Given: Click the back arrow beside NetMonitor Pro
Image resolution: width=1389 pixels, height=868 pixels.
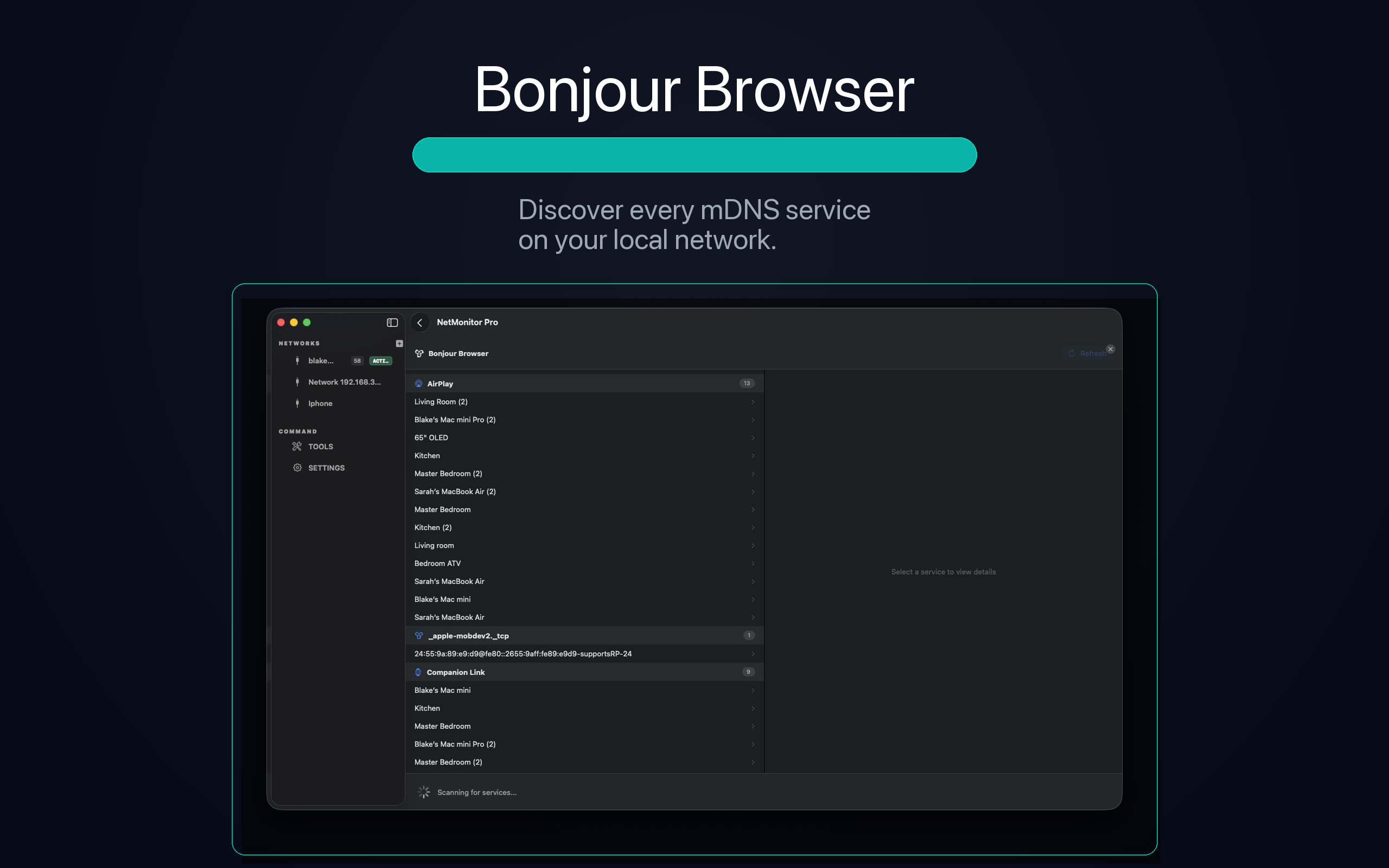Looking at the screenshot, I should point(420,323).
